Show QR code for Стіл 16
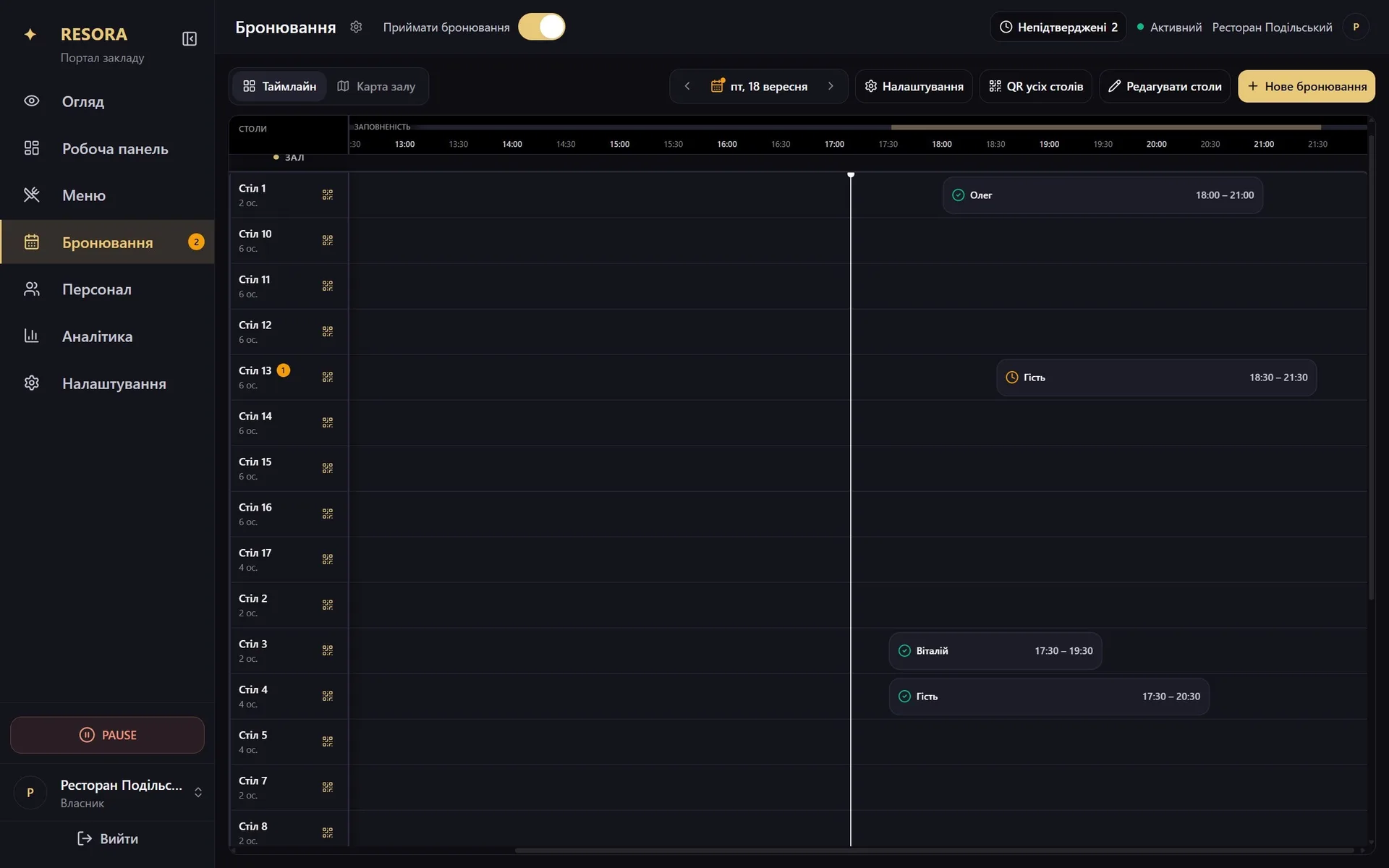The image size is (1389, 868). coord(328,514)
